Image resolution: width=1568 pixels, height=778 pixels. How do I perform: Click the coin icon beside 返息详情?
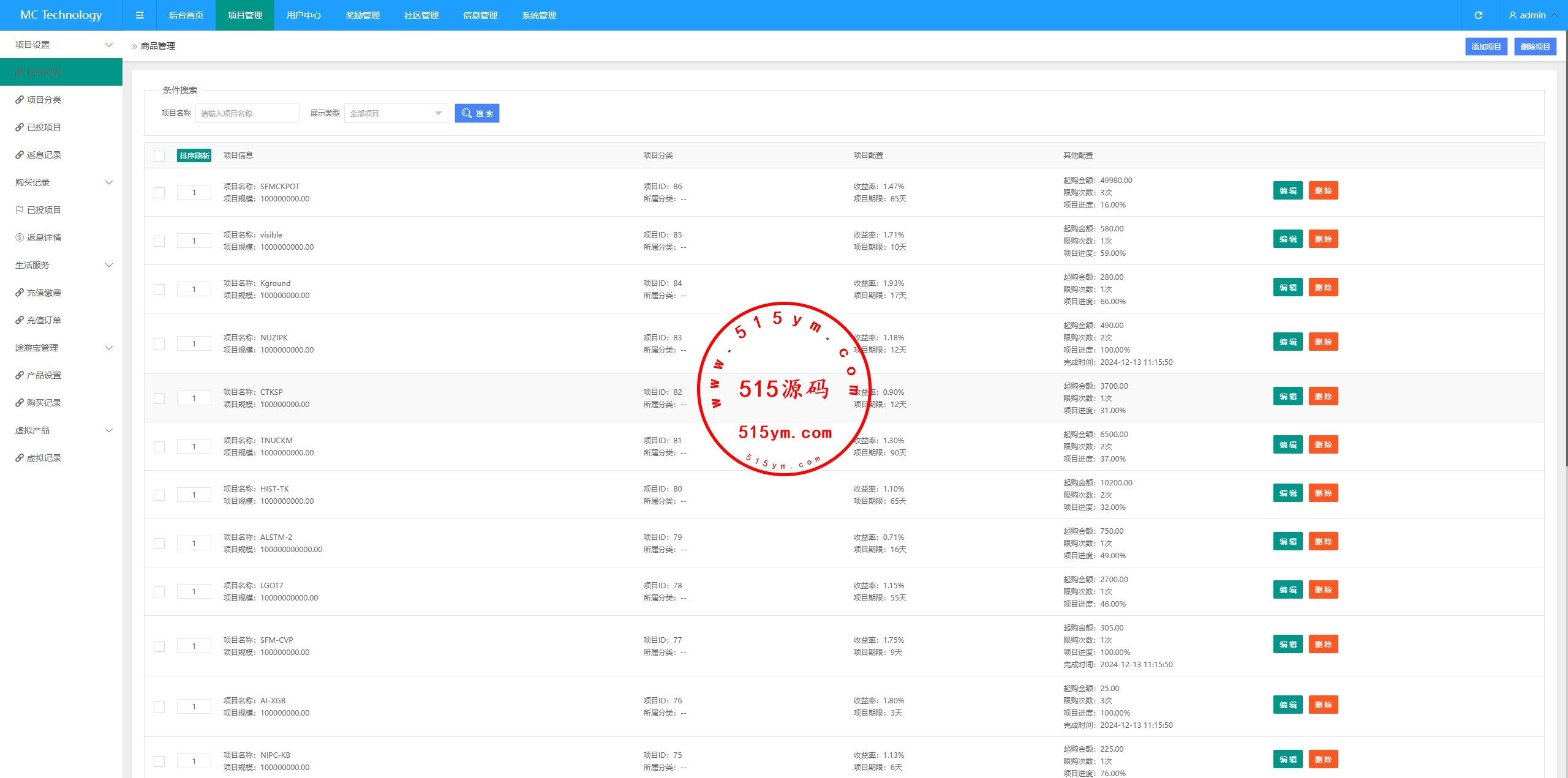pos(20,238)
